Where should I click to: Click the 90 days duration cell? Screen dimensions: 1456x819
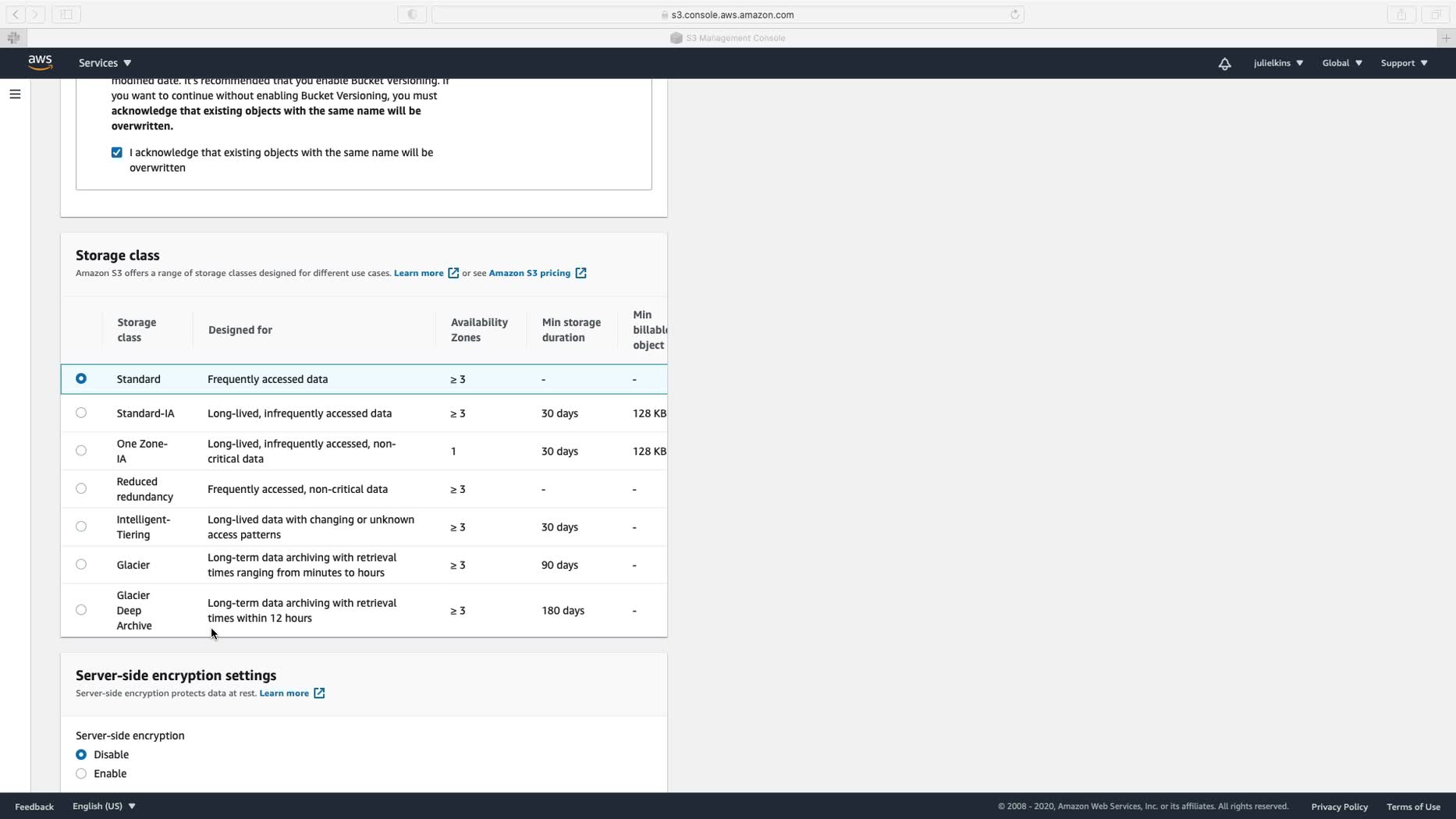pyautogui.click(x=559, y=565)
